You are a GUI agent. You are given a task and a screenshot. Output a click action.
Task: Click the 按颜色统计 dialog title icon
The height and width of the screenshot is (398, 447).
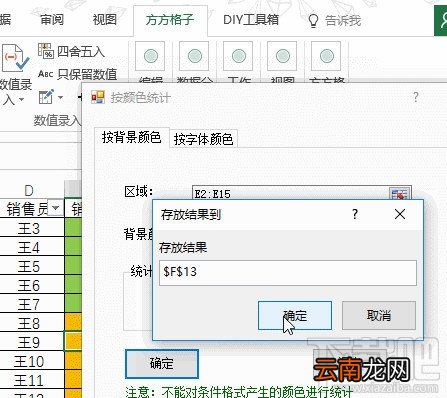(x=98, y=97)
